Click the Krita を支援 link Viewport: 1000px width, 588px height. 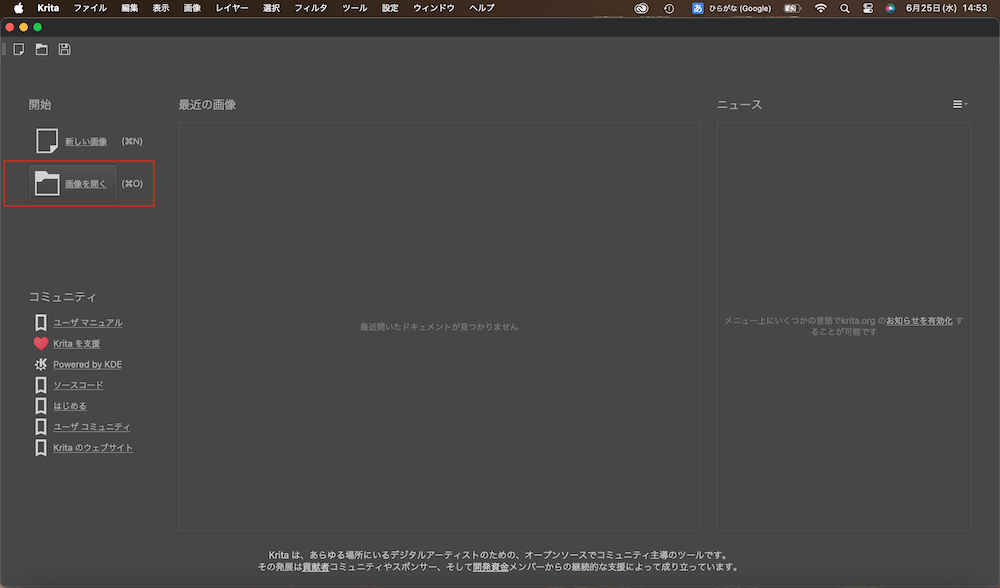tap(77, 344)
